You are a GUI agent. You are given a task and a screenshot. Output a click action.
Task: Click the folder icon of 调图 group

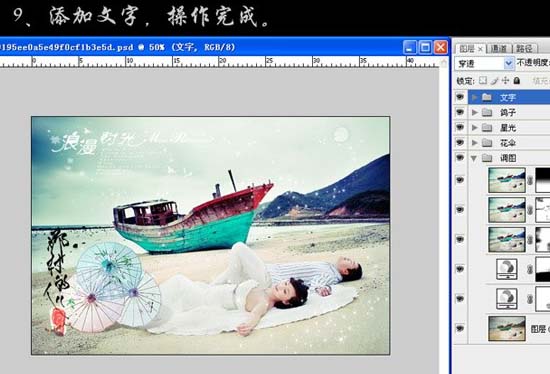pyautogui.click(x=487, y=158)
